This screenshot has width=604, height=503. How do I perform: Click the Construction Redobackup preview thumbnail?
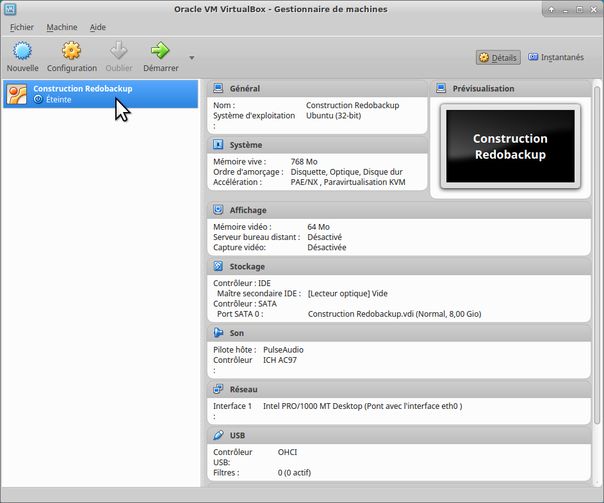click(x=510, y=146)
